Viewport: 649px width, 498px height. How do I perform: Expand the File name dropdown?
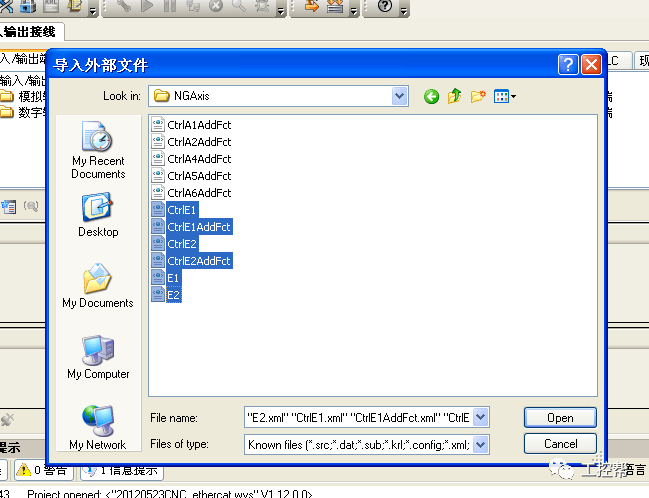pos(480,417)
